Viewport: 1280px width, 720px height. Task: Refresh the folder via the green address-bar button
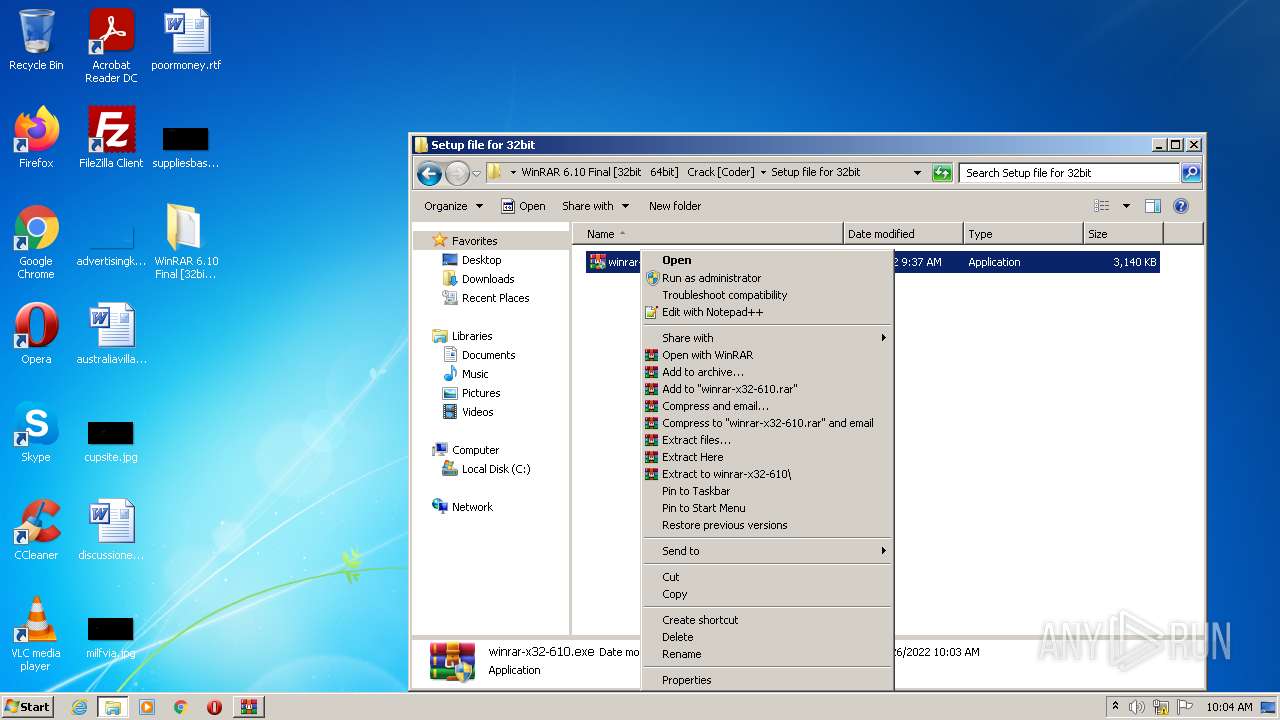tap(942, 172)
